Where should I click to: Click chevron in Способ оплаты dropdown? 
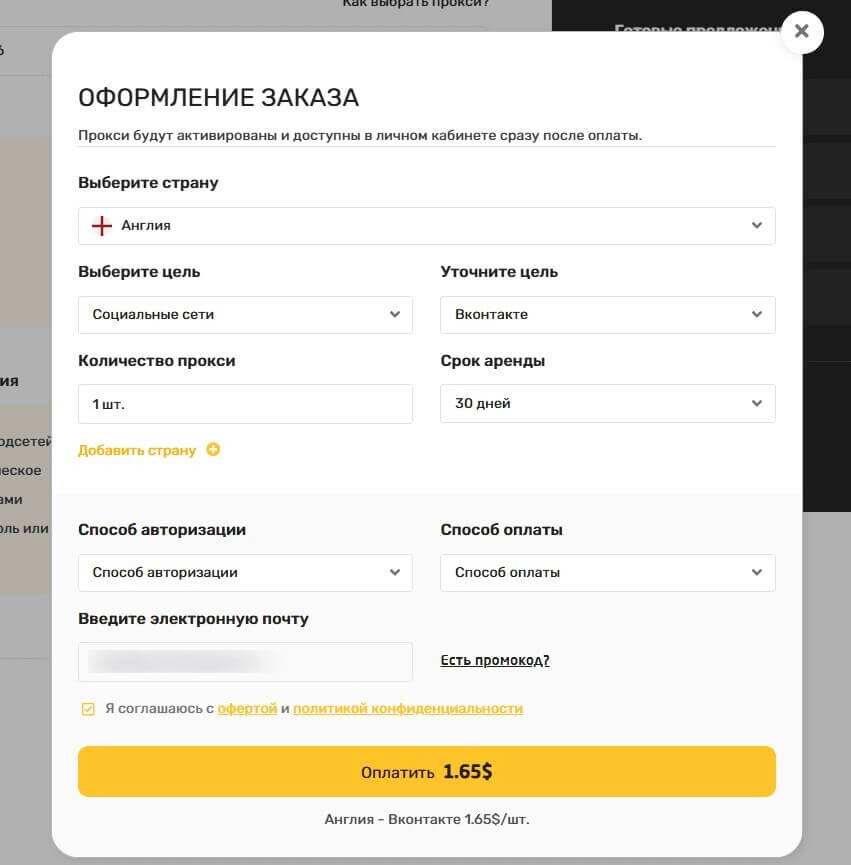click(757, 573)
